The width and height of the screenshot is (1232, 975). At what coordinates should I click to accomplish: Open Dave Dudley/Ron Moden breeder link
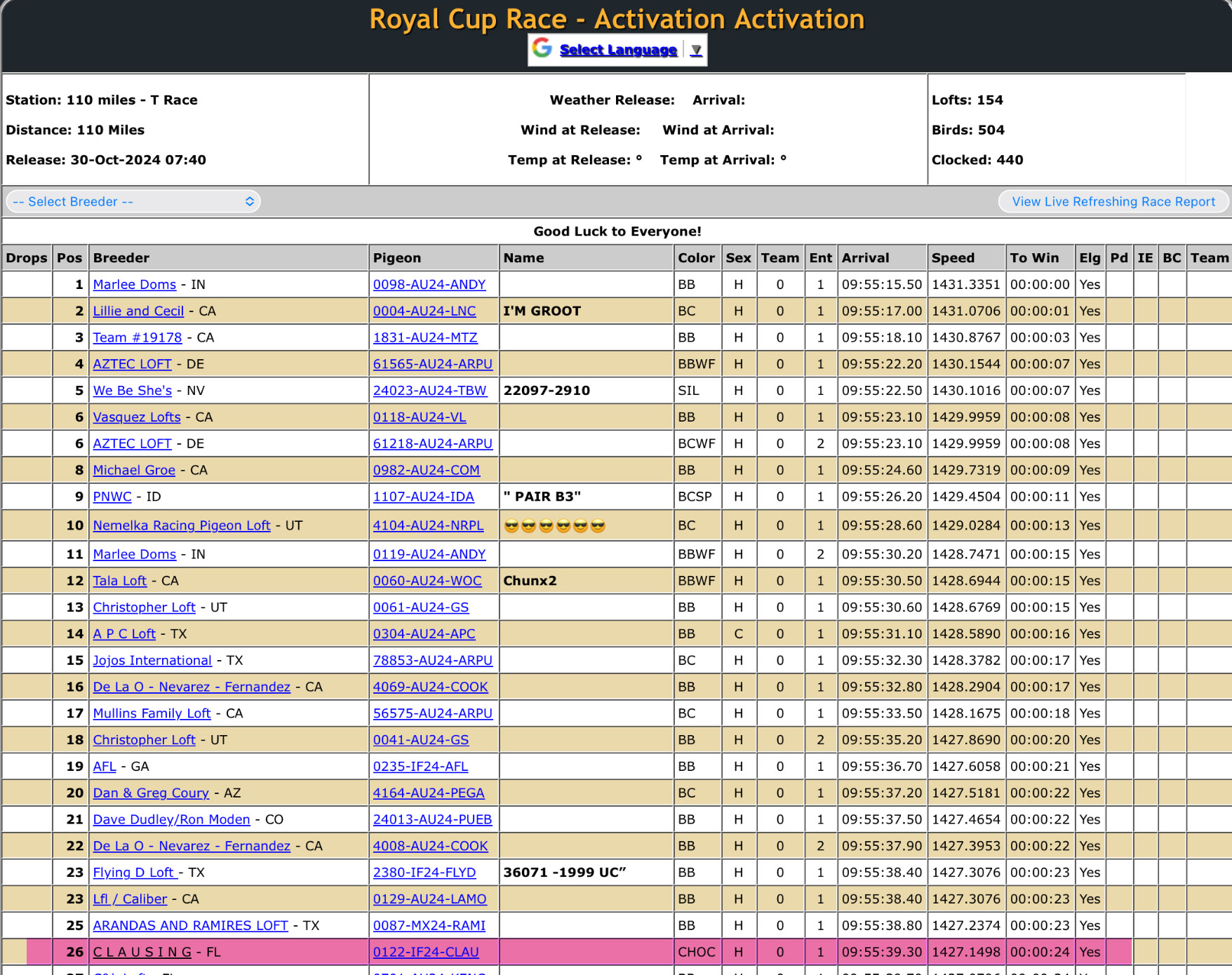171,819
